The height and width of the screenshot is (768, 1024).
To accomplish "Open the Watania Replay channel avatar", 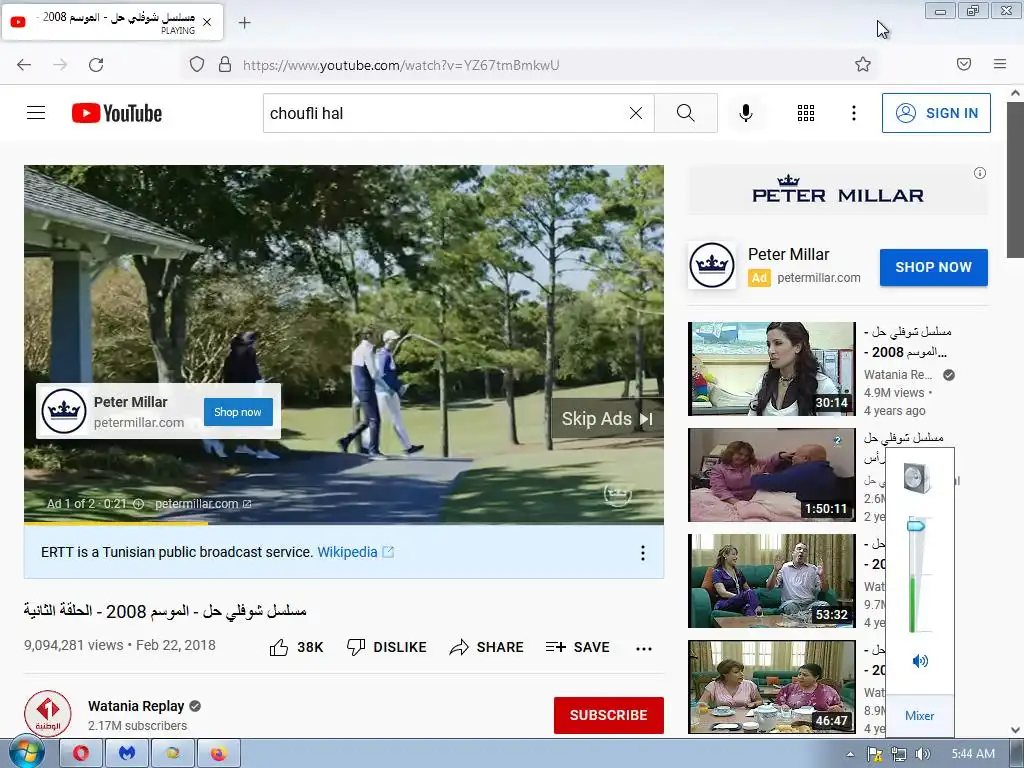I will (x=48, y=713).
